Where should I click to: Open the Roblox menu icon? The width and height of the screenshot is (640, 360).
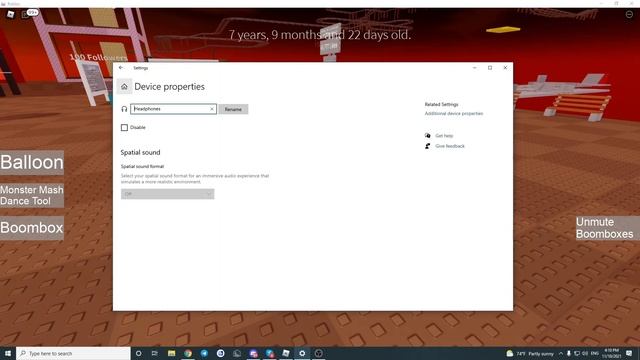click(11, 14)
